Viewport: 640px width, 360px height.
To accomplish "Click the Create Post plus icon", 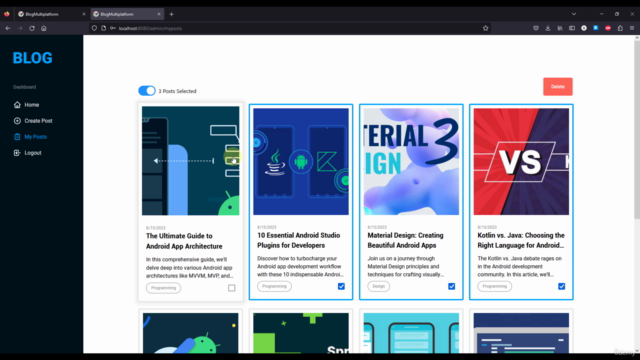I will (x=17, y=121).
